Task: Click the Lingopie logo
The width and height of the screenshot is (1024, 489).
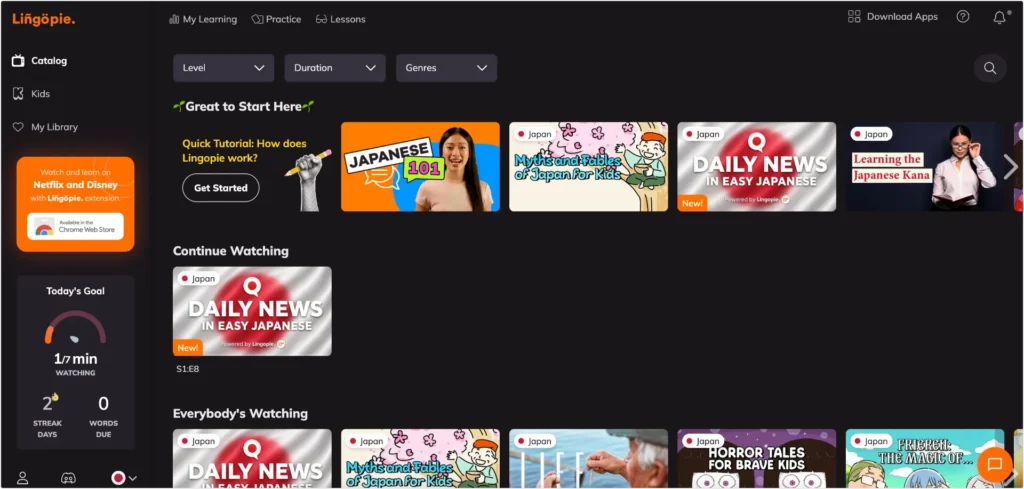Action: click(44, 20)
